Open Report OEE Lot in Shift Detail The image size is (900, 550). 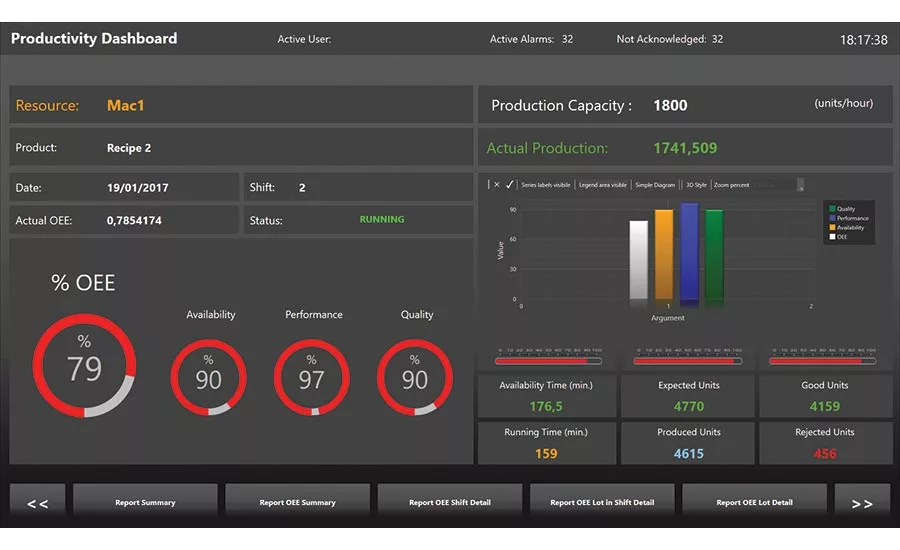pyautogui.click(x=602, y=502)
